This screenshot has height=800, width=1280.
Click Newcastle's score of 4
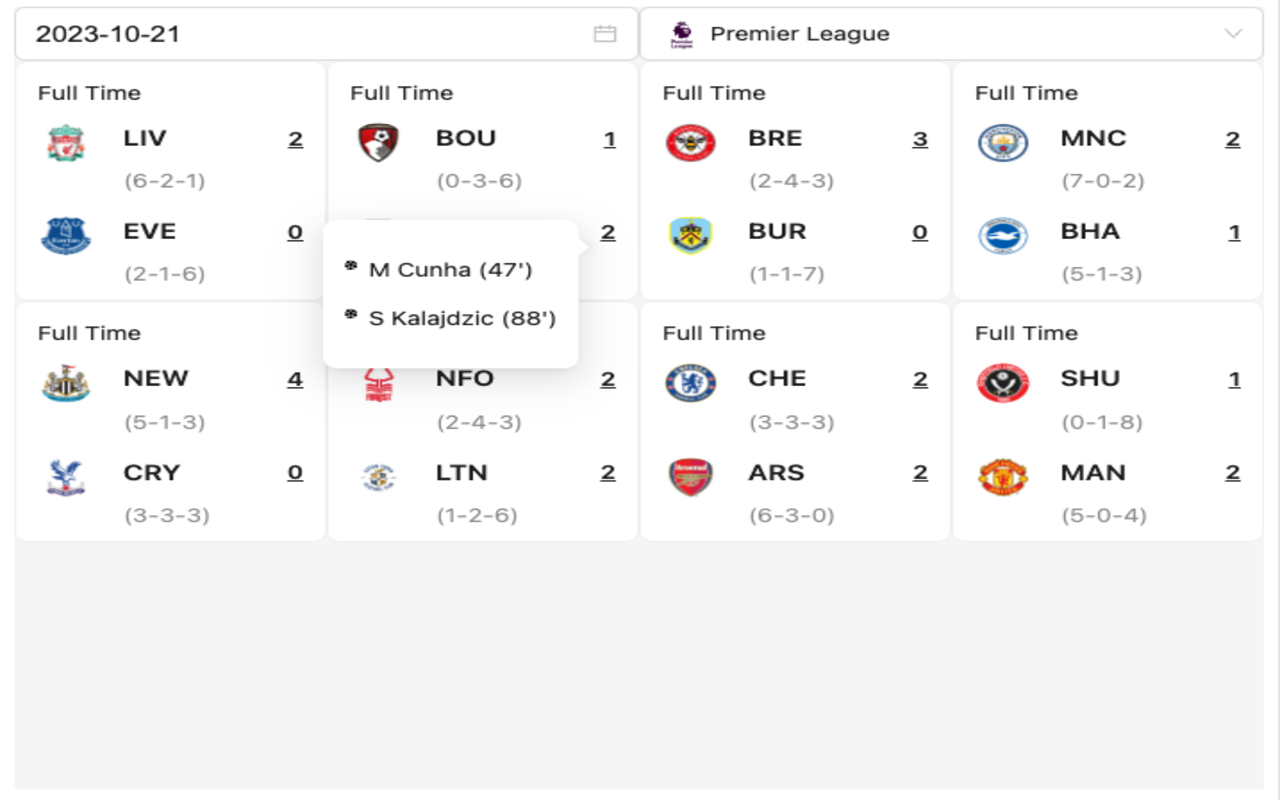294,380
